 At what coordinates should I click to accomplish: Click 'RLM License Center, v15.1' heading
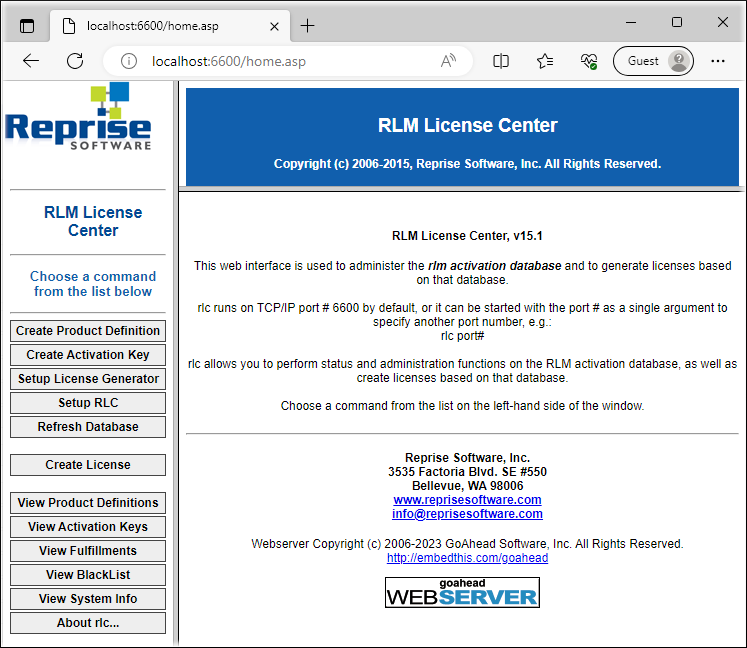(467, 236)
